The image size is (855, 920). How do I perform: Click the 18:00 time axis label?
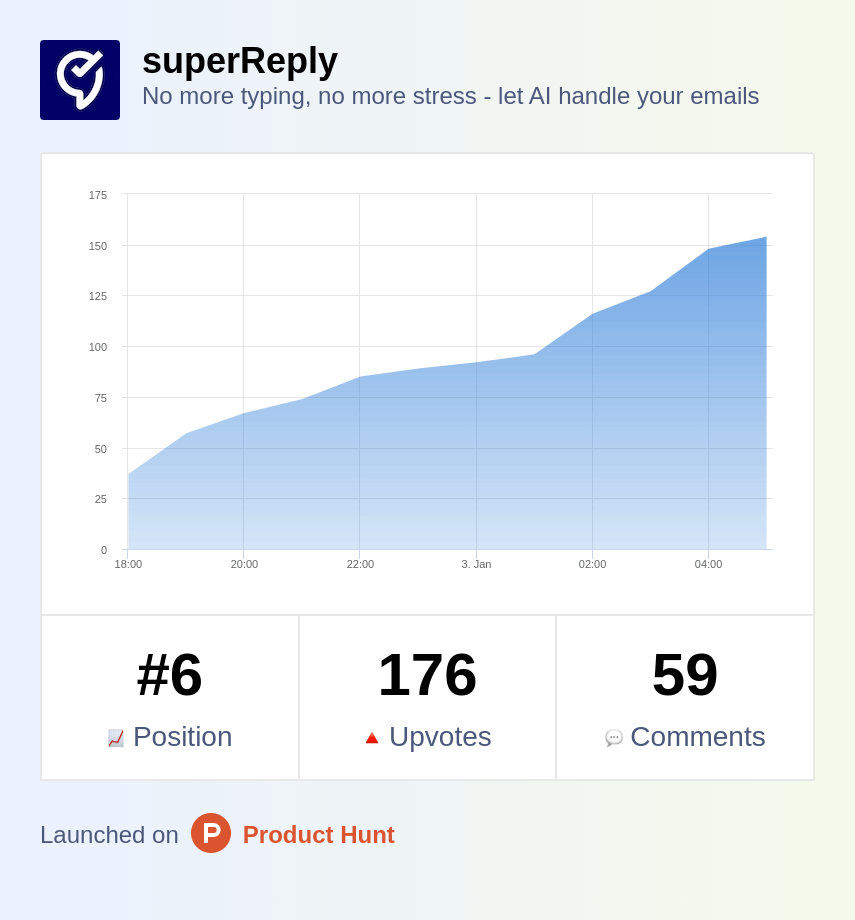click(x=128, y=564)
